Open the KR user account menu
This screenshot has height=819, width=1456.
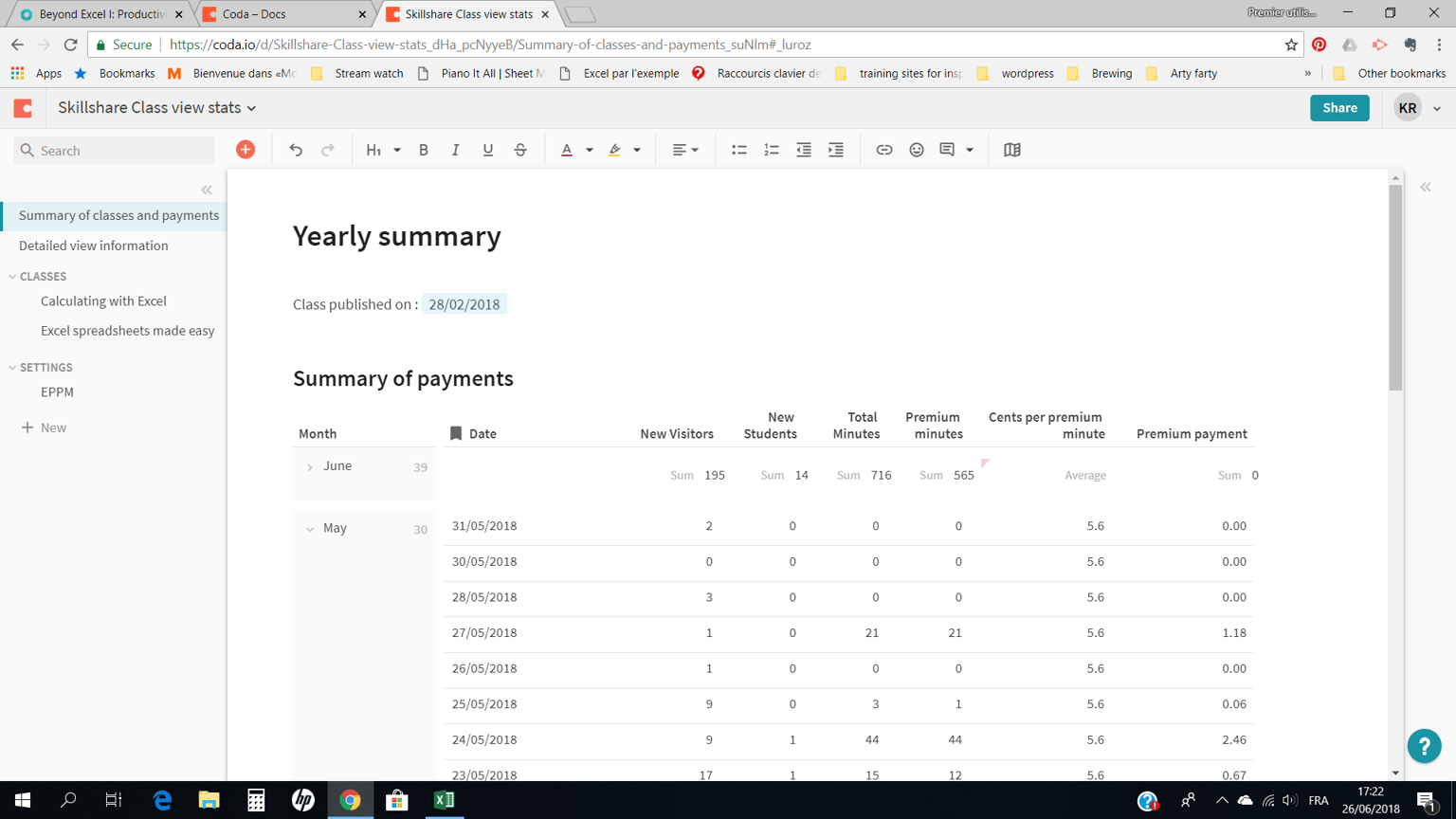(1417, 108)
